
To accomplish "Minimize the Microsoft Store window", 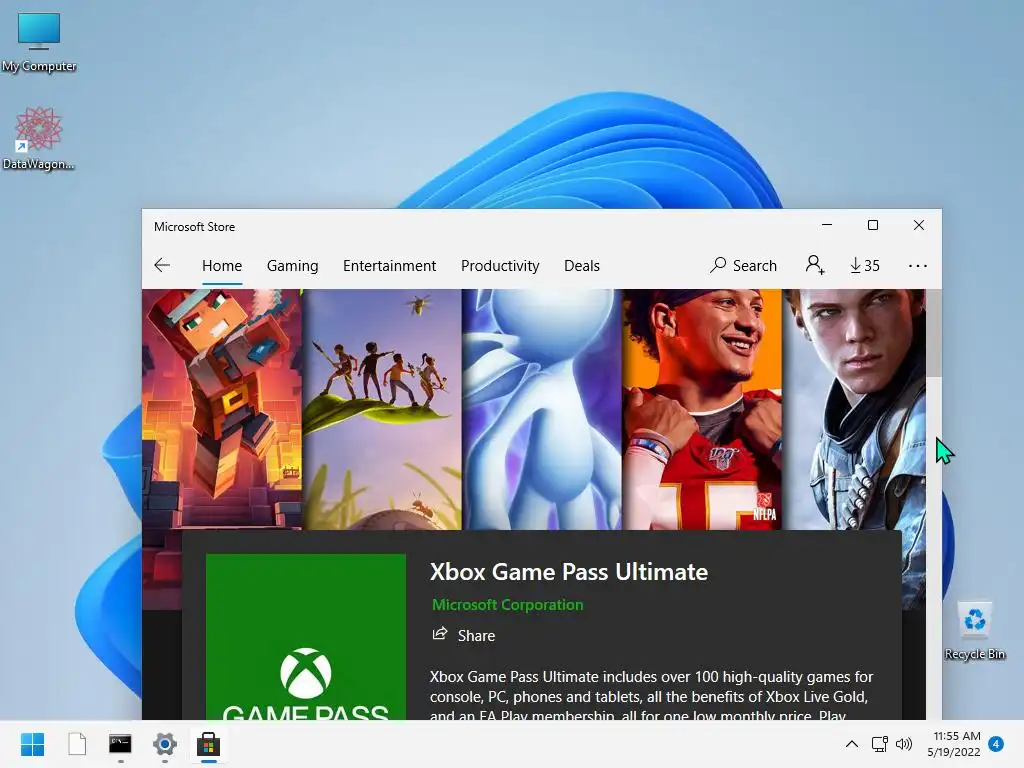I will point(827,225).
